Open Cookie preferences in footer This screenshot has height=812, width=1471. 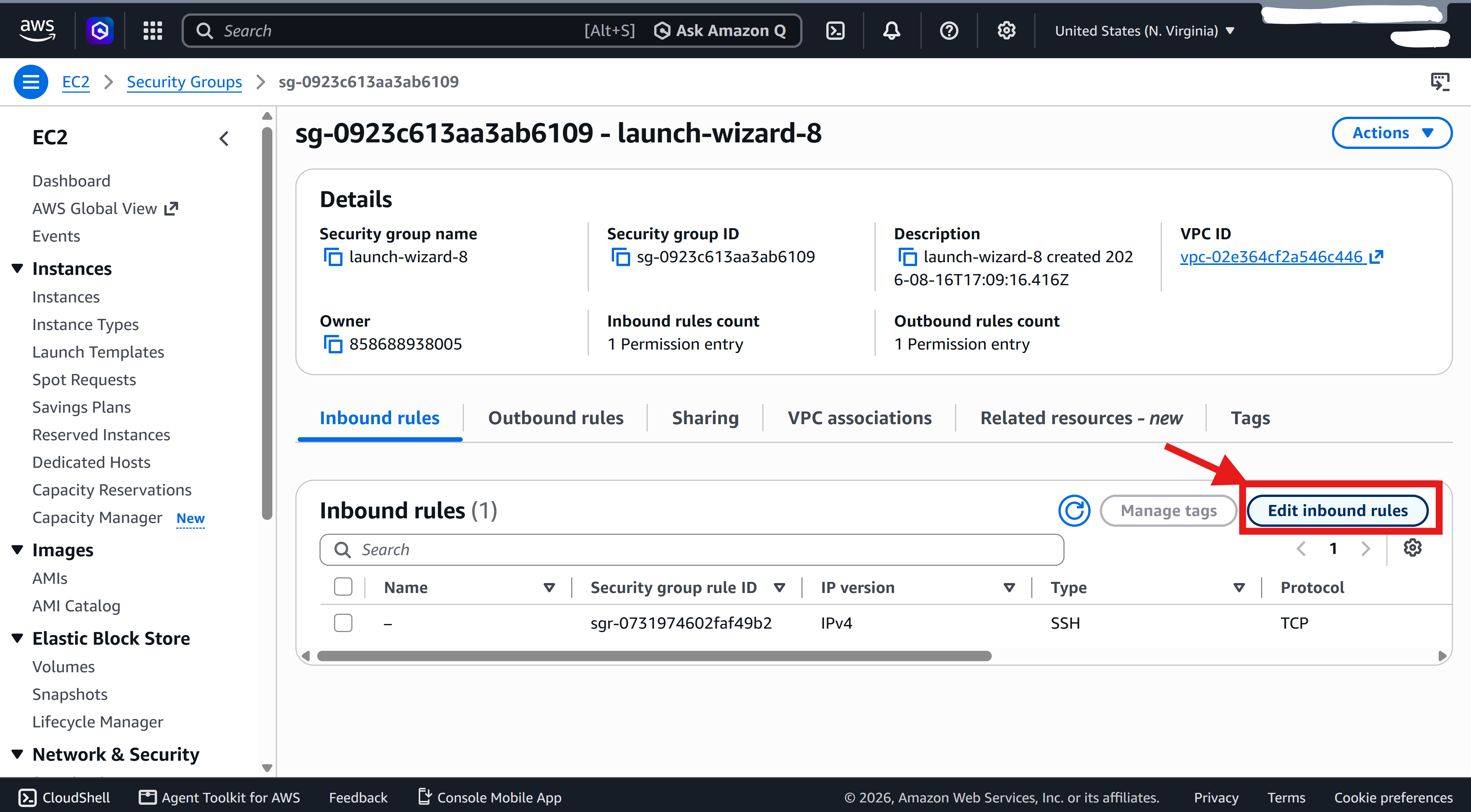click(x=1393, y=797)
